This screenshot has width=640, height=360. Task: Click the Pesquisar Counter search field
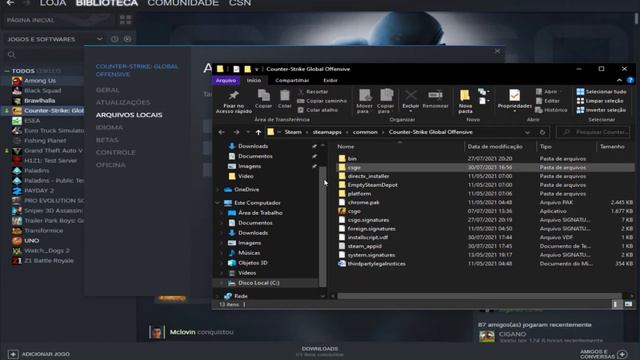click(593, 132)
